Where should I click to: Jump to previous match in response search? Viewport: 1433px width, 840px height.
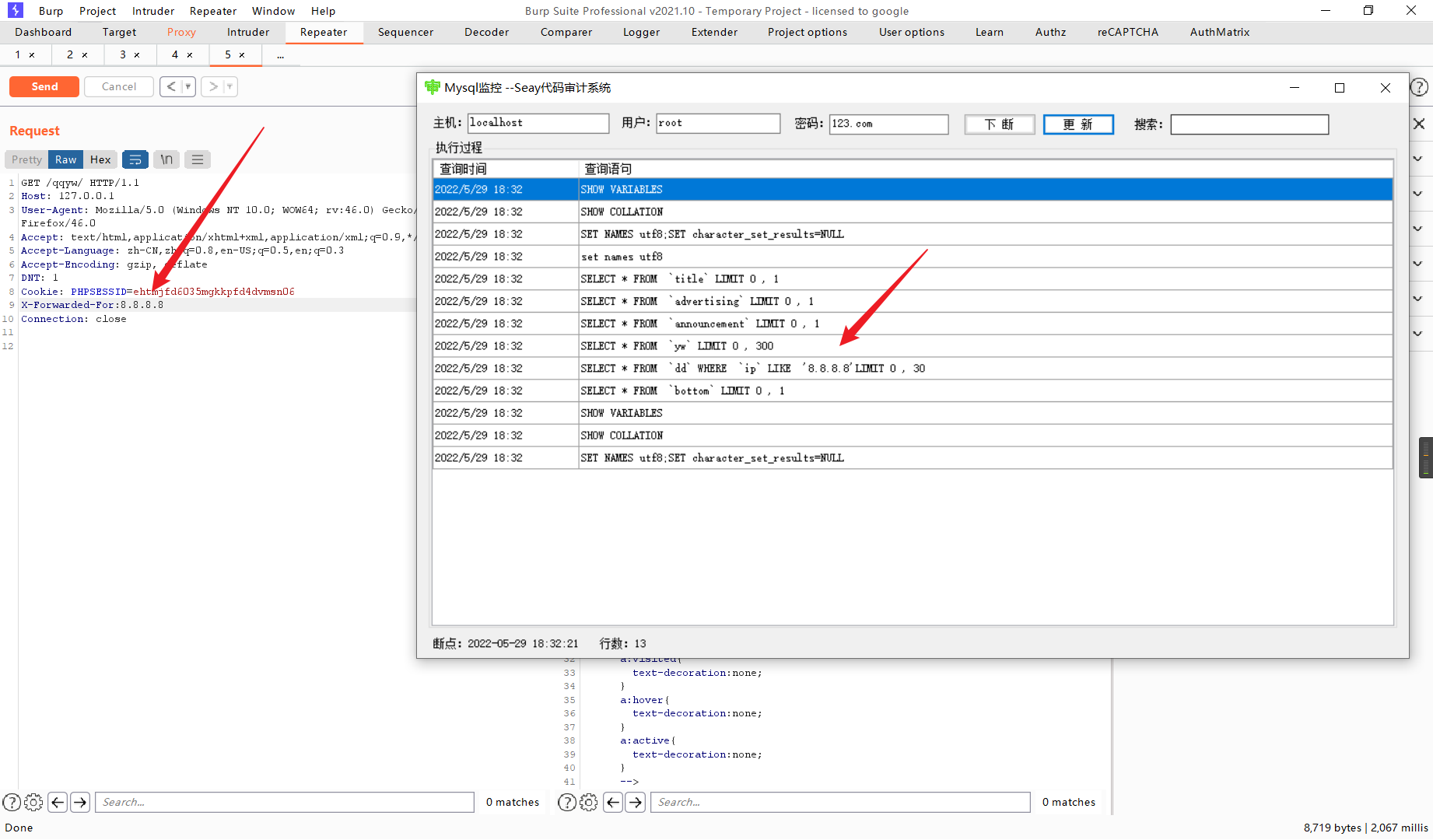click(613, 802)
